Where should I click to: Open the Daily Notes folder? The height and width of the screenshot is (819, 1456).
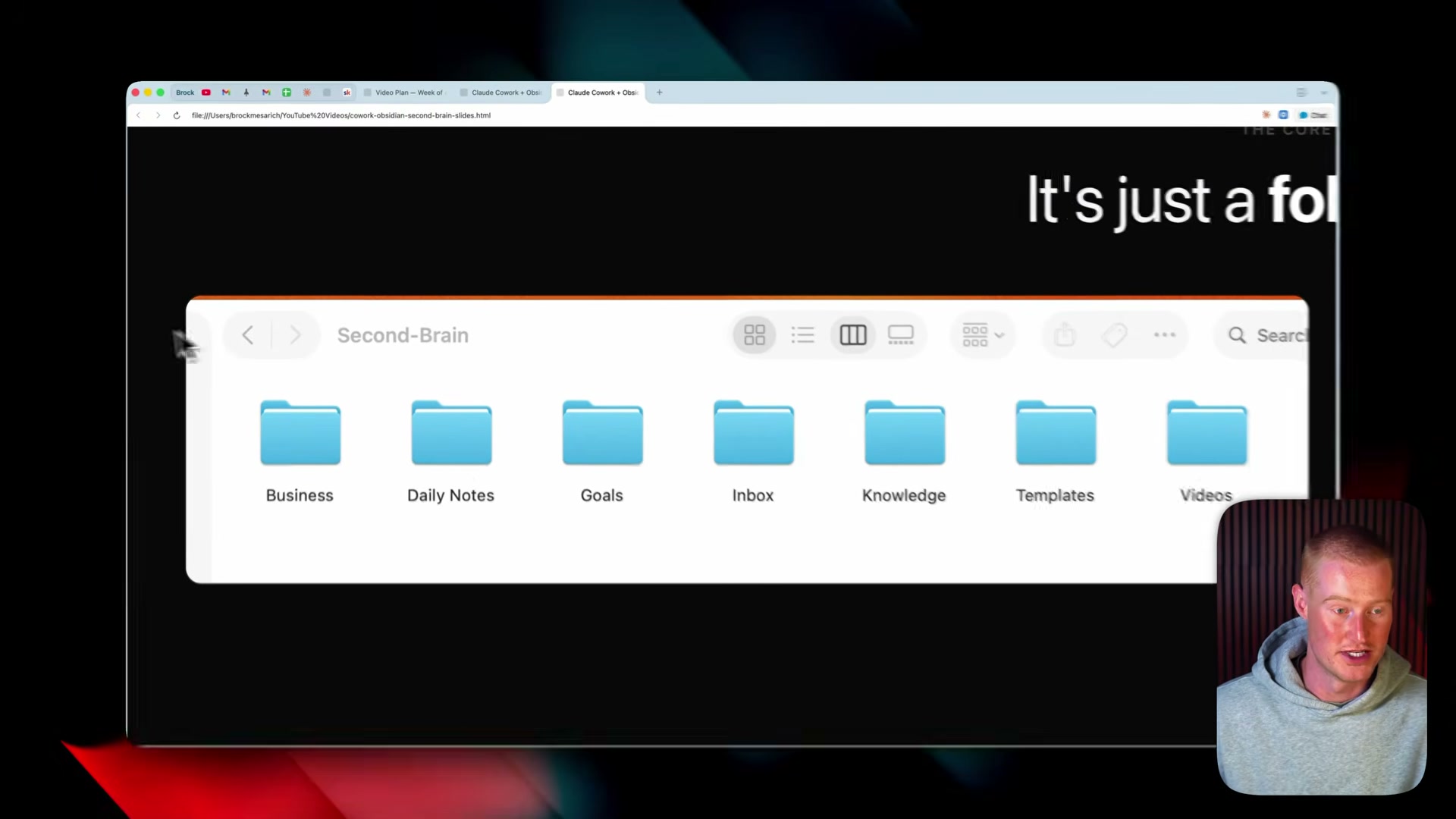[451, 434]
